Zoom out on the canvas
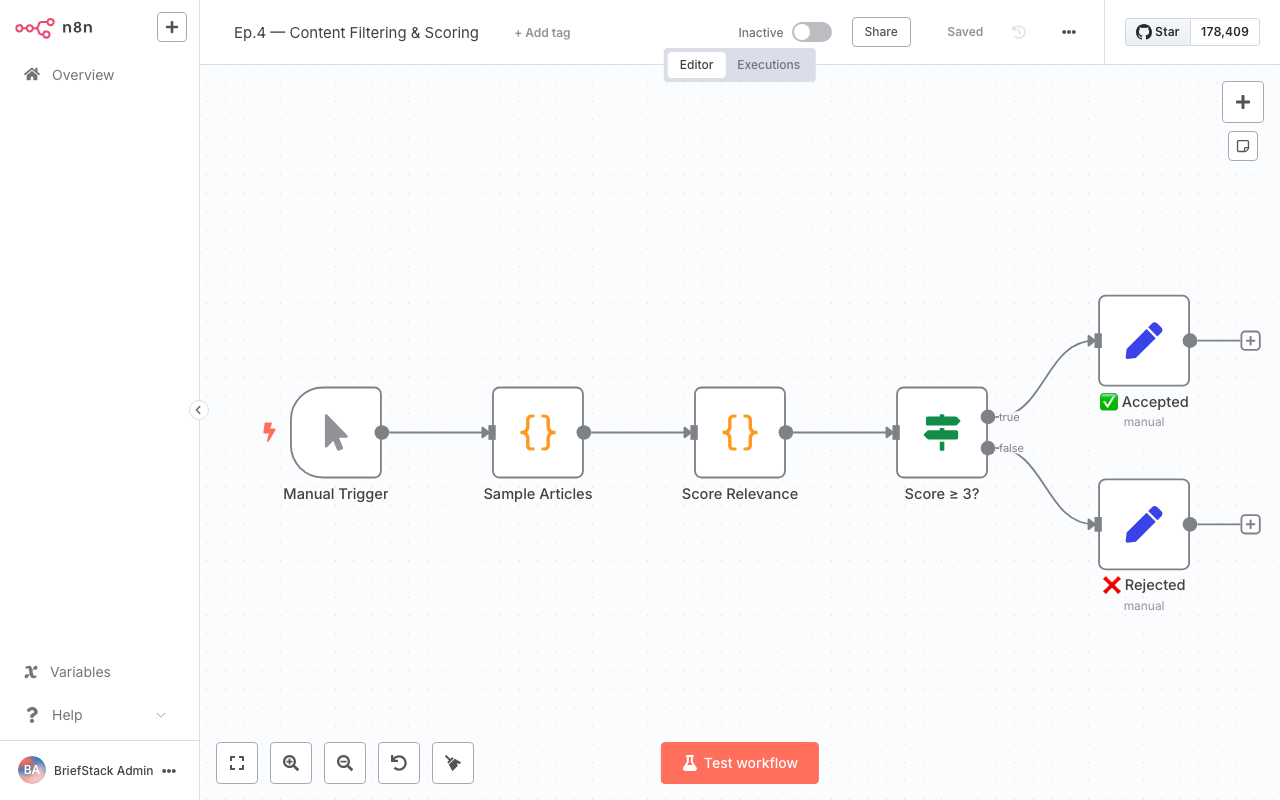The width and height of the screenshot is (1280, 800). pyautogui.click(x=345, y=762)
